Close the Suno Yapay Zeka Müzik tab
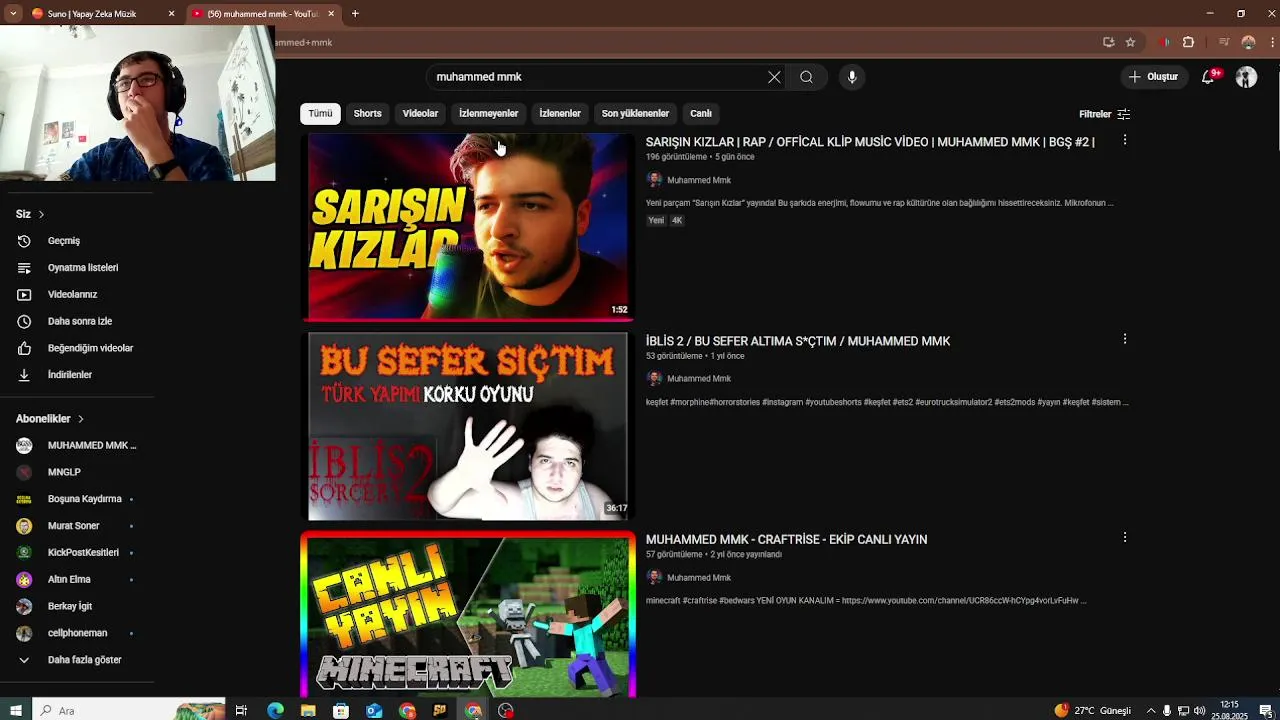The width and height of the screenshot is (1280, 720). tap(171, 14)
